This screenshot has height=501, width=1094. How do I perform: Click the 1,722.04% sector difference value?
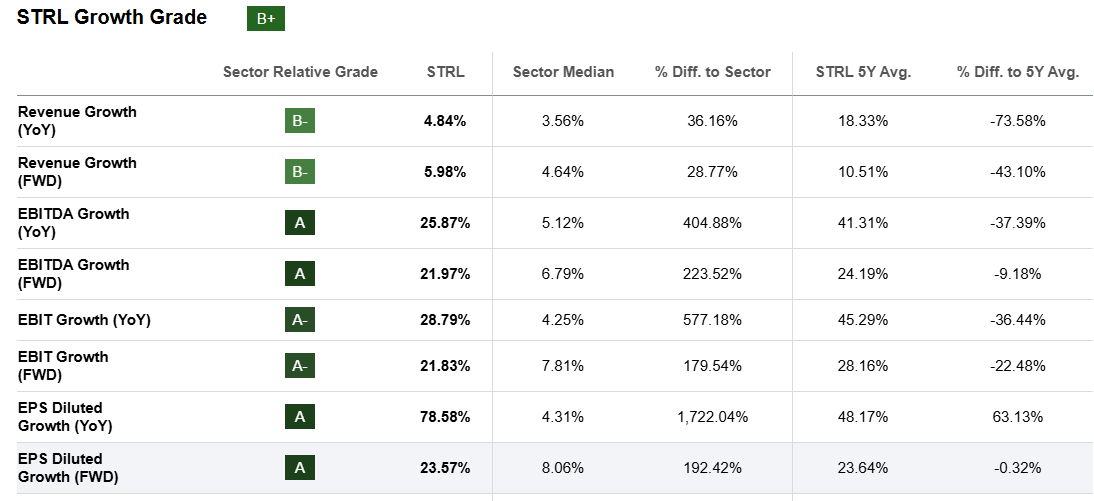(713, 417)
